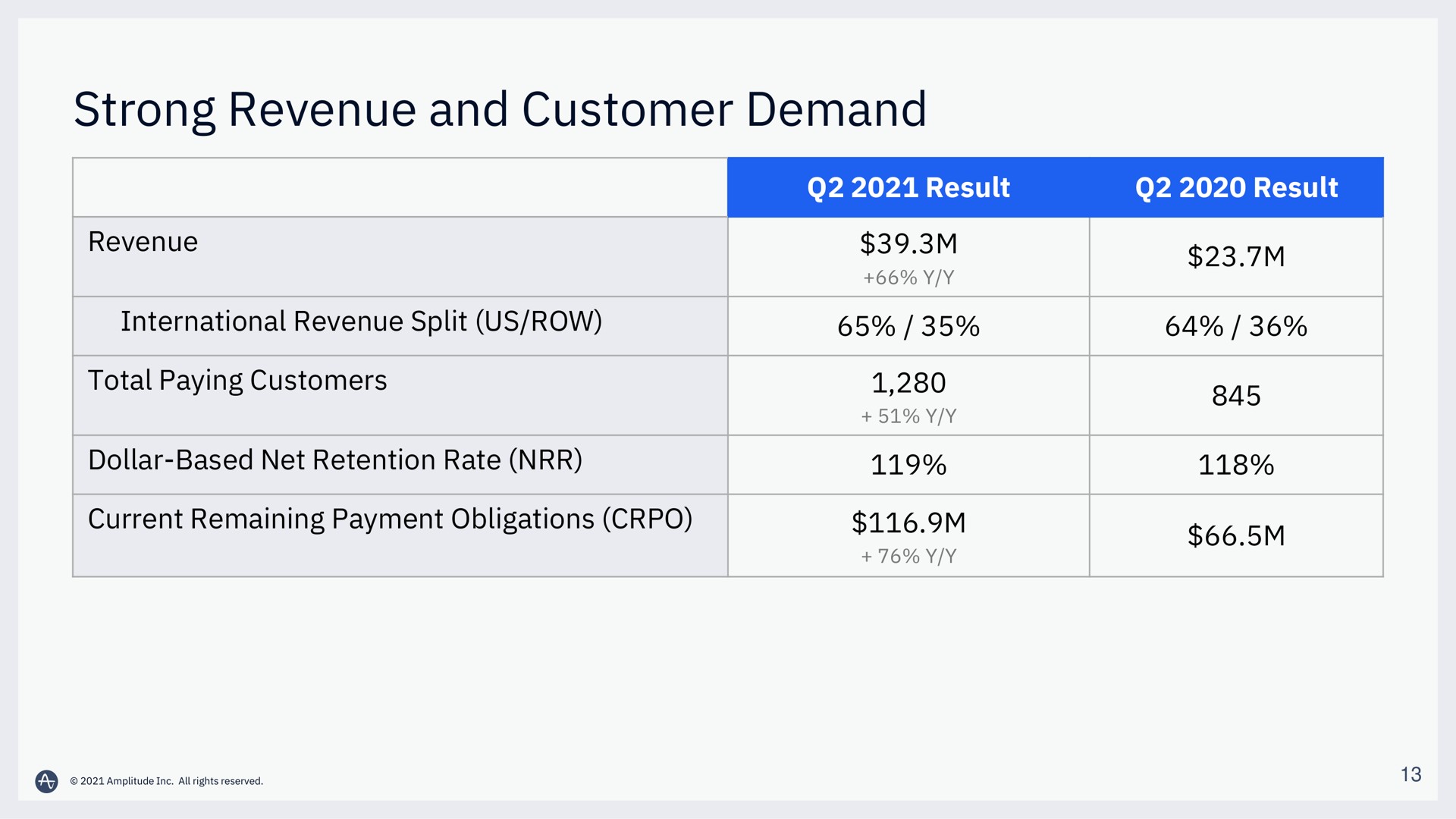Click the '+ 76% Y/Y' CRPO growth note

(x=908, y=557)
